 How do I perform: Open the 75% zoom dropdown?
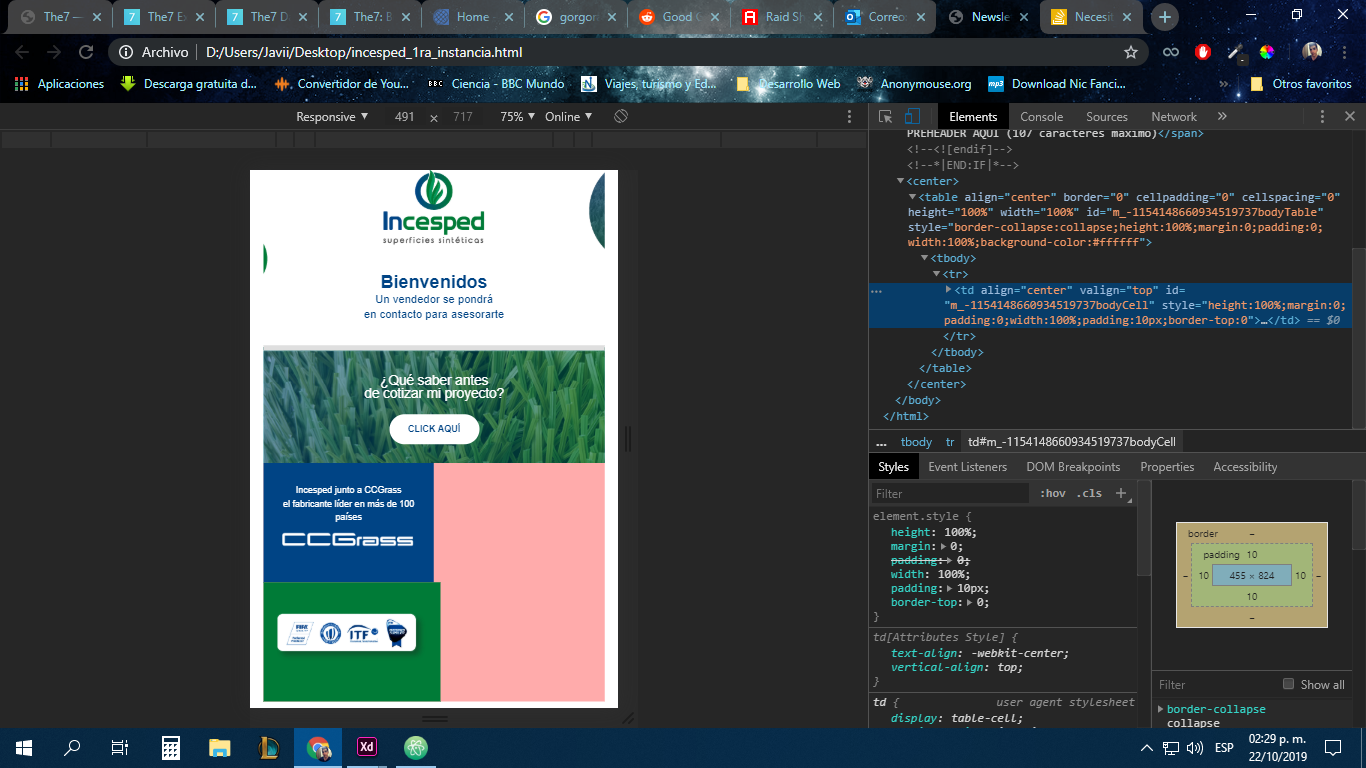click(518, 117)
